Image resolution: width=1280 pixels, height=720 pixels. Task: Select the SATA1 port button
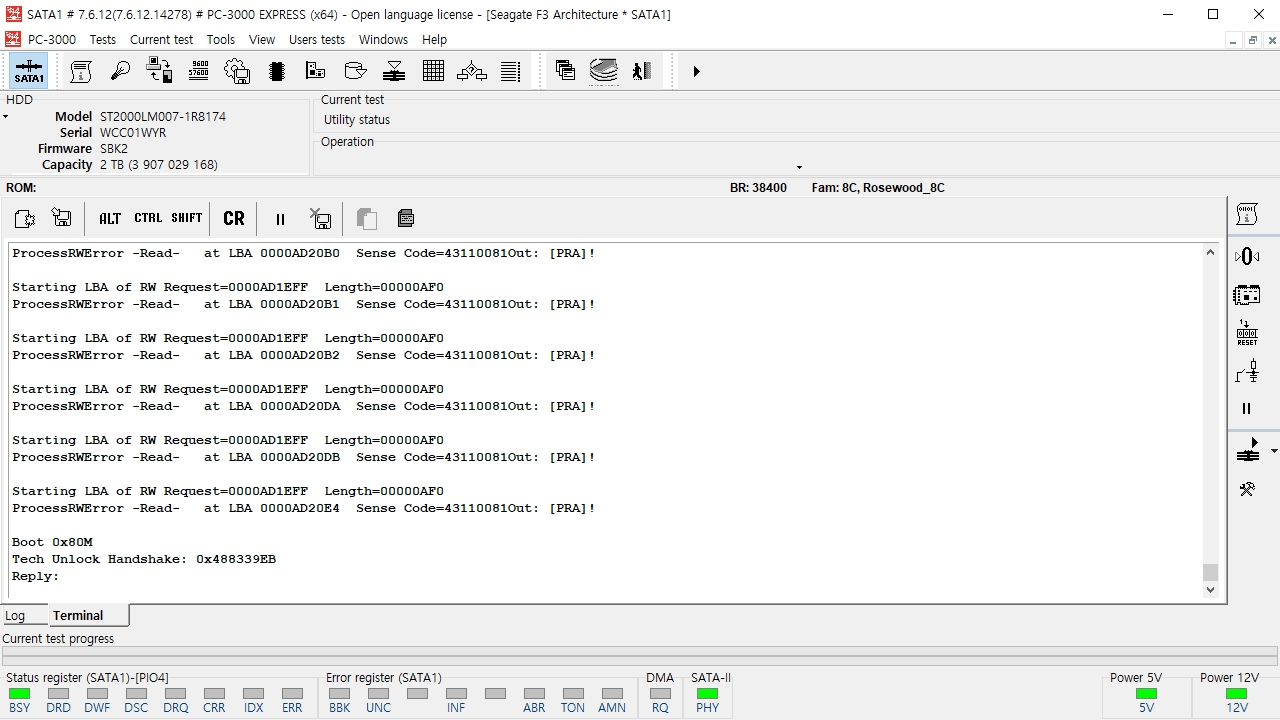(x=29, y=71)
